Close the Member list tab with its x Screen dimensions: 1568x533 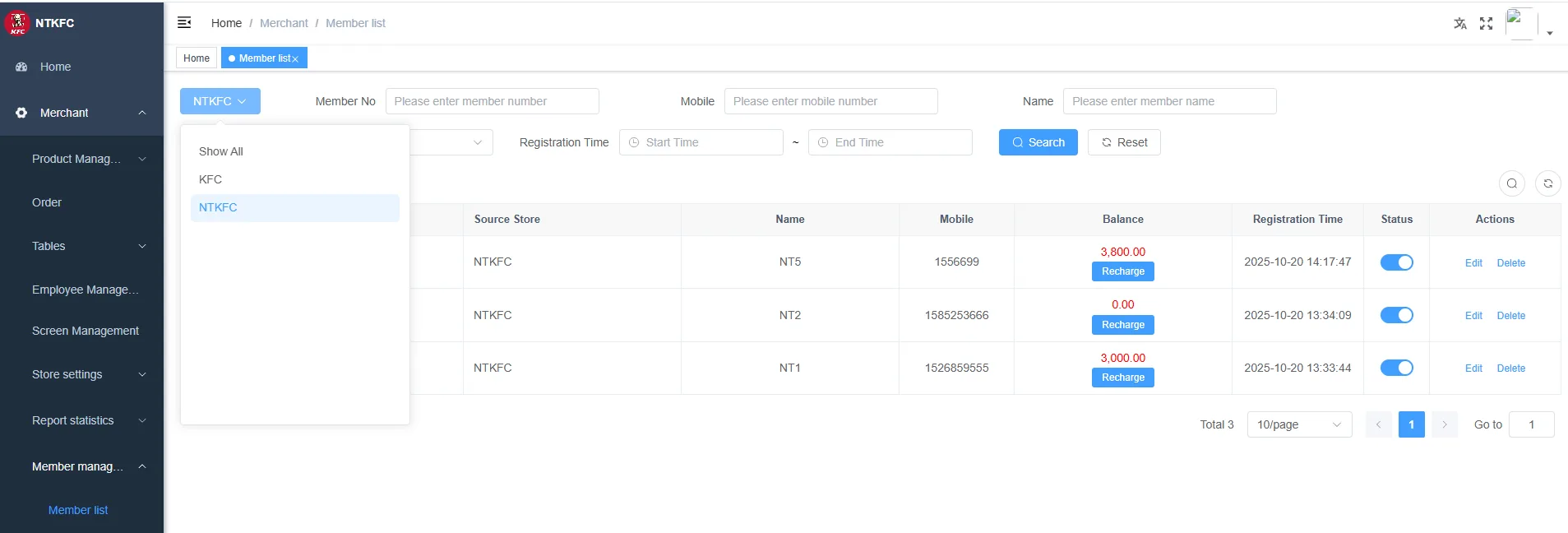[295, 59]
